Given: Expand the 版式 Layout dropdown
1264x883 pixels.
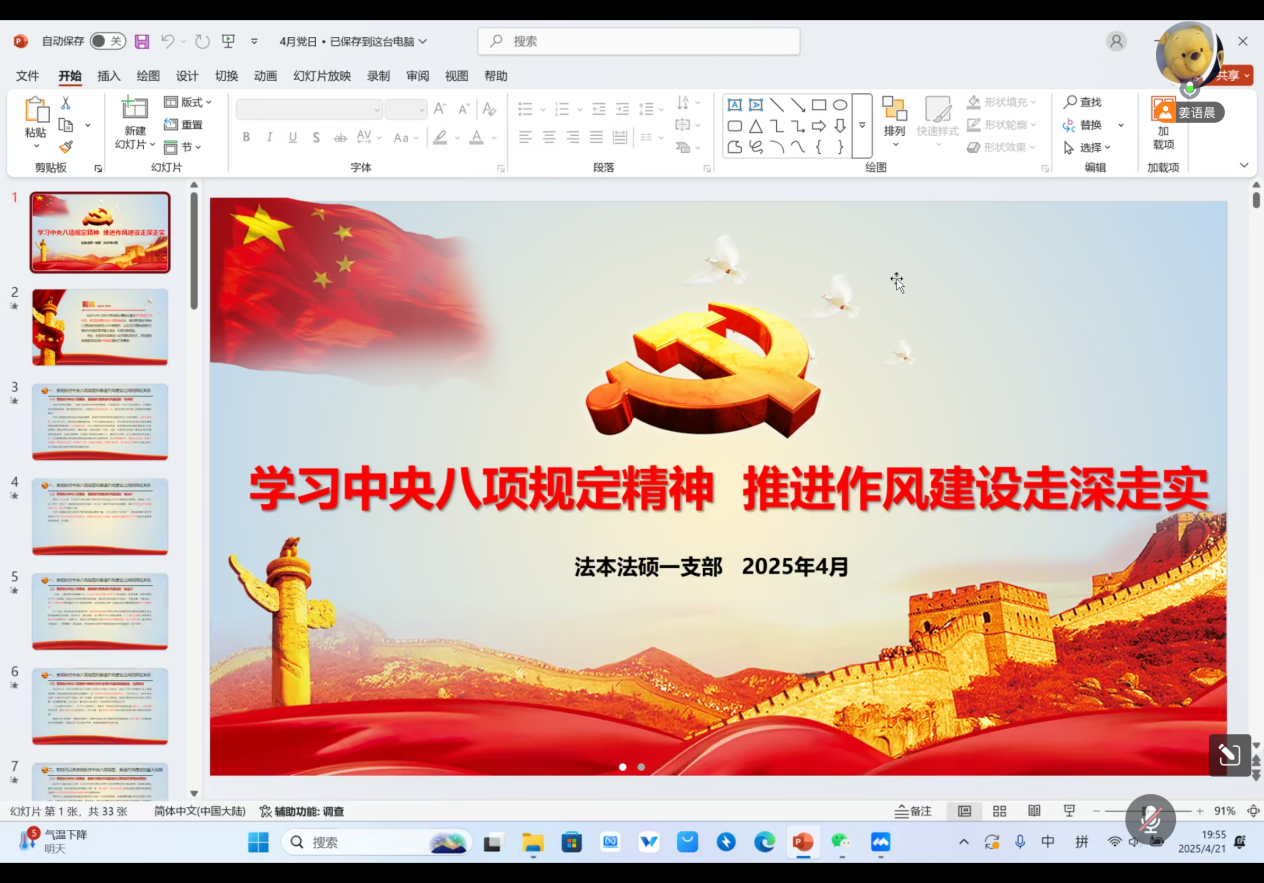Looking at the screenshot, I should pyautogui.click(x=188, y=102).
